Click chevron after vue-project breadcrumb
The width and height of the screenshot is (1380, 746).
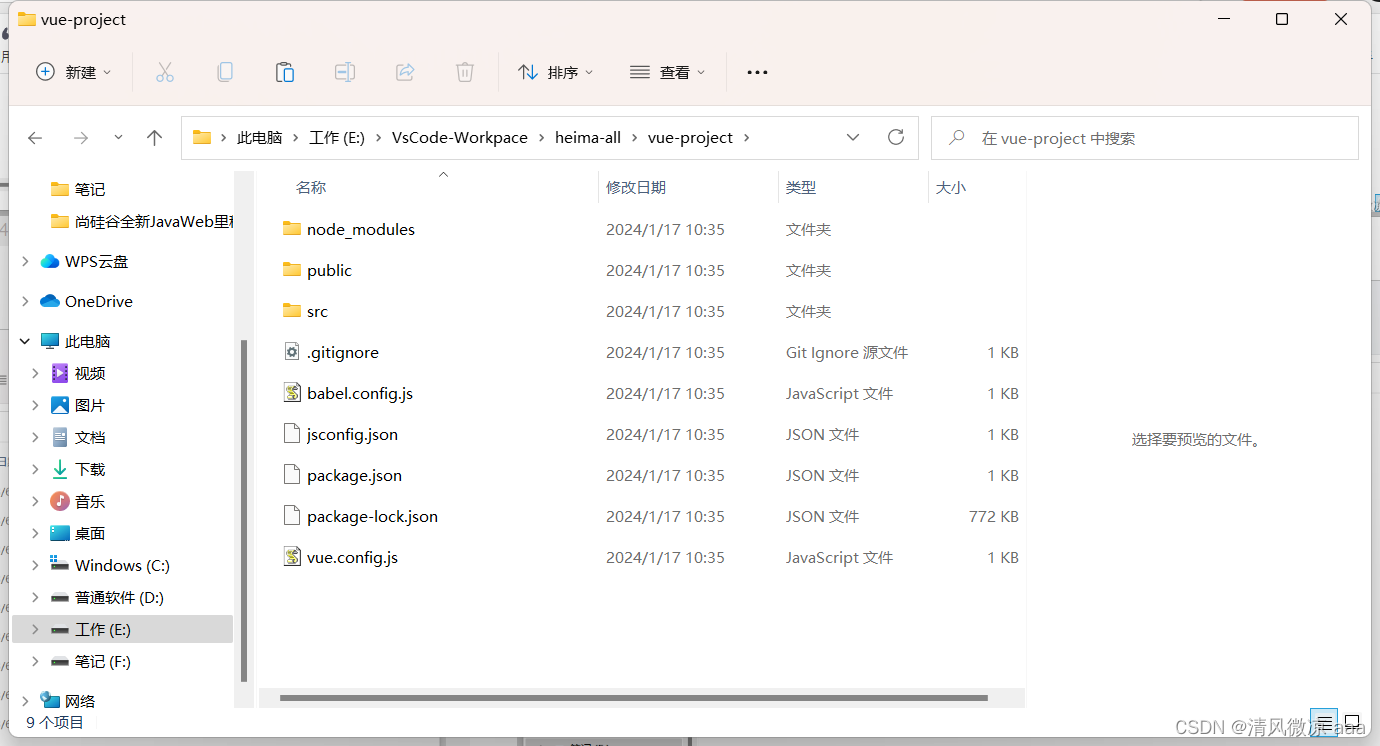[x=747, y=138]
